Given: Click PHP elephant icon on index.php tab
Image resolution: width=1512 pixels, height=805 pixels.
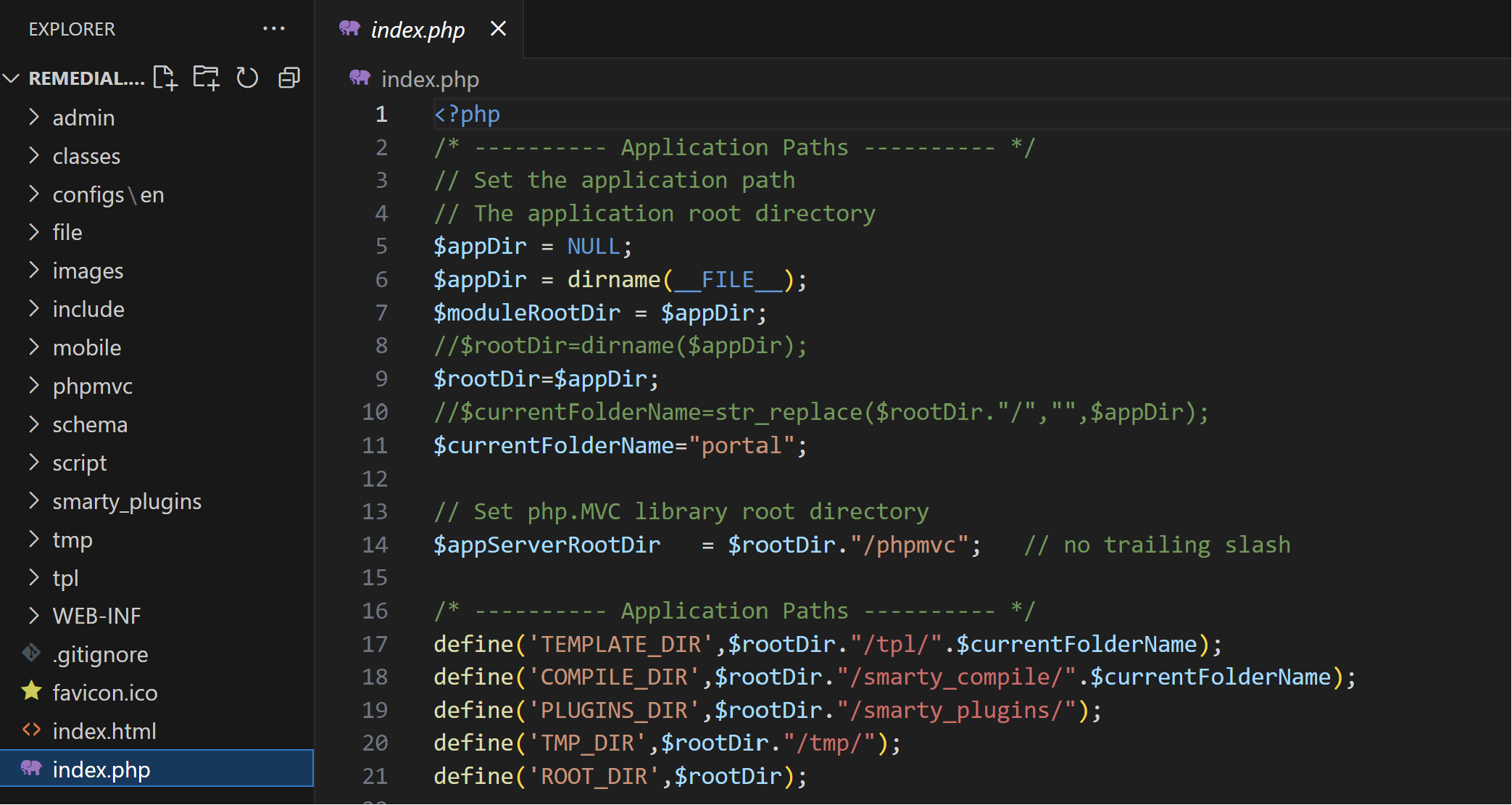Looking at the screenshot, I should point(350,28).
